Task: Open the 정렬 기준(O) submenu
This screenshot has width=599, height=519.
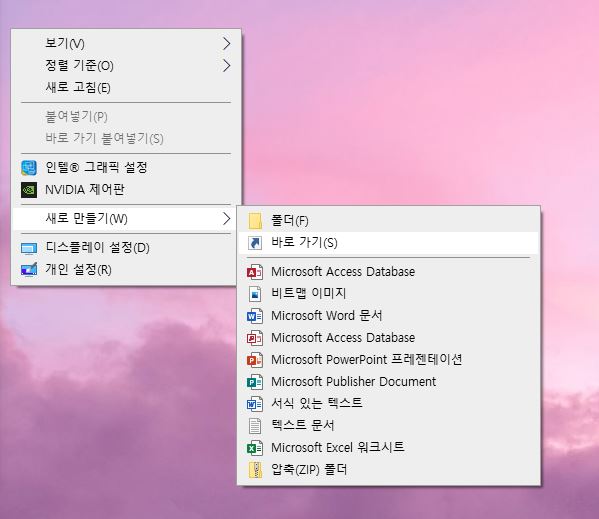Action: (126, 66)
